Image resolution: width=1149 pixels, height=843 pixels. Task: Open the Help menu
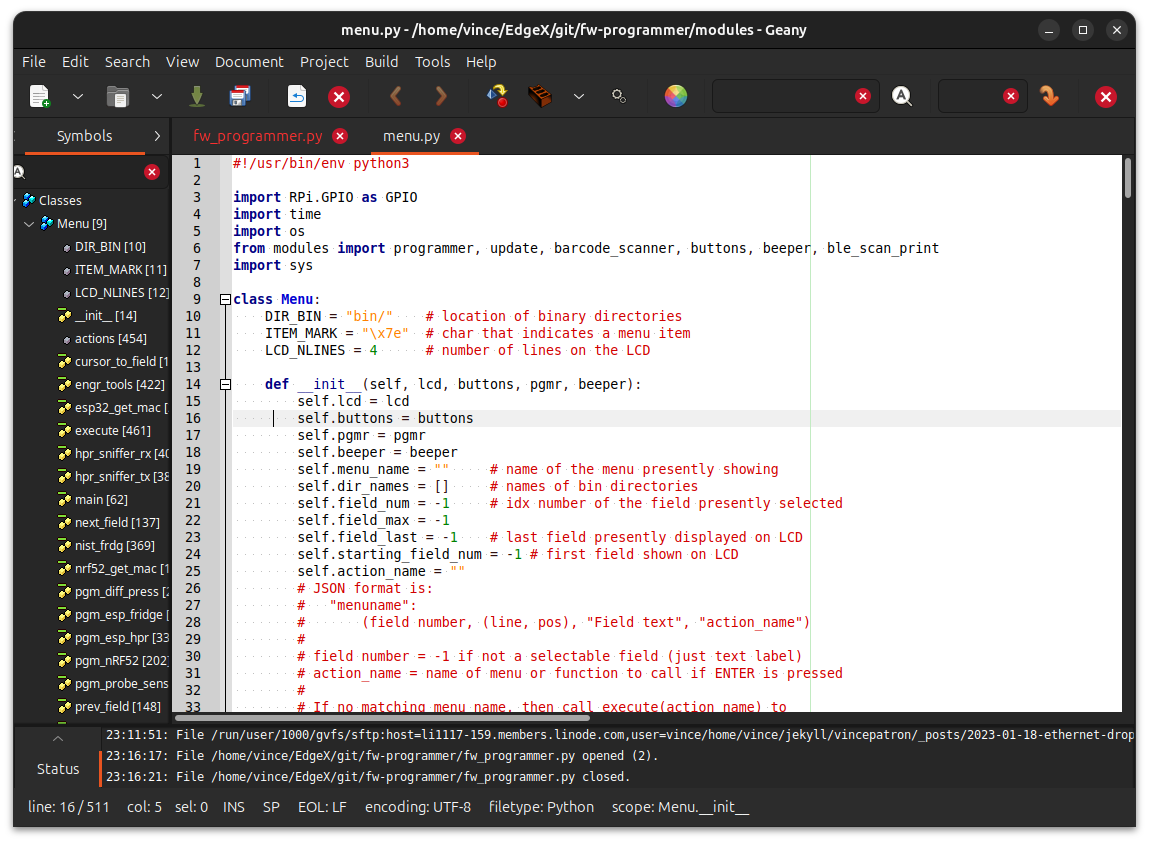click(x=481, y=62)
